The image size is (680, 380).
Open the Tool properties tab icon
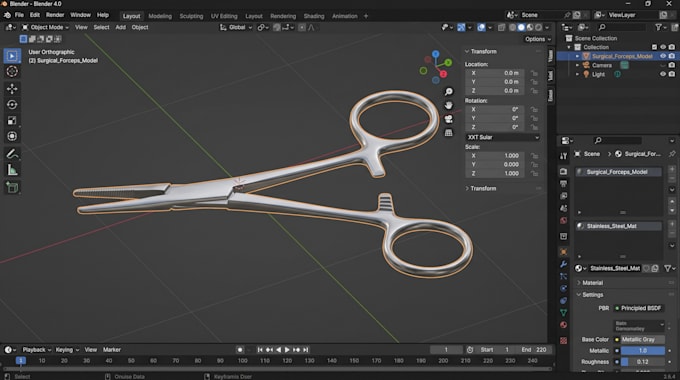563,156
